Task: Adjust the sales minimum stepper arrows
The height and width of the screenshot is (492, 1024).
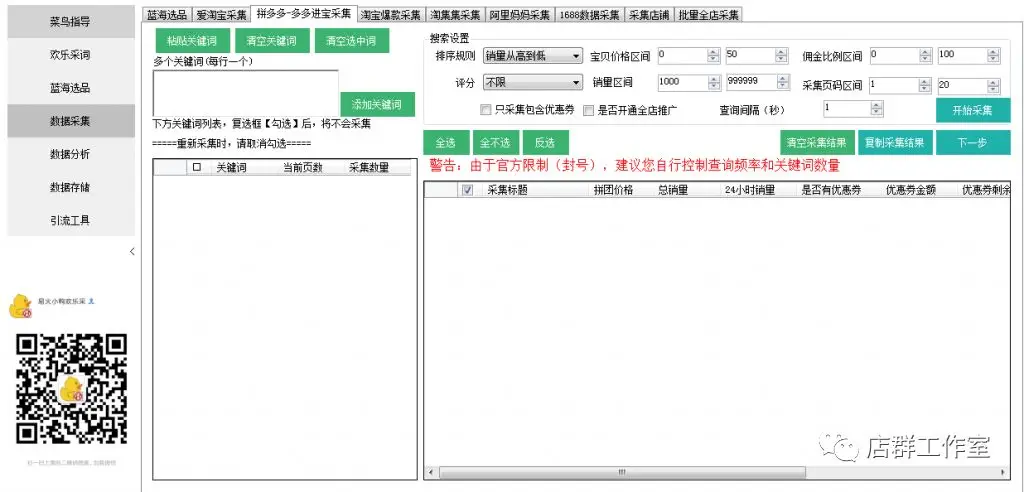Action: tap(713, 82)
